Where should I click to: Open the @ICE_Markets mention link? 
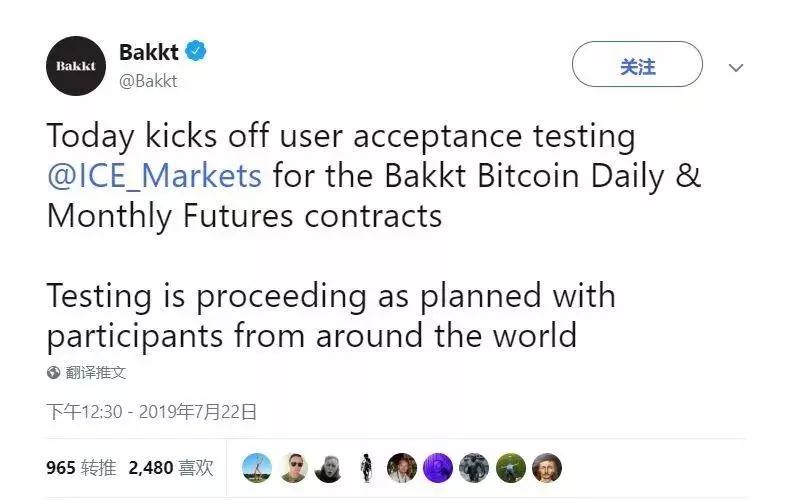point(154,176)
